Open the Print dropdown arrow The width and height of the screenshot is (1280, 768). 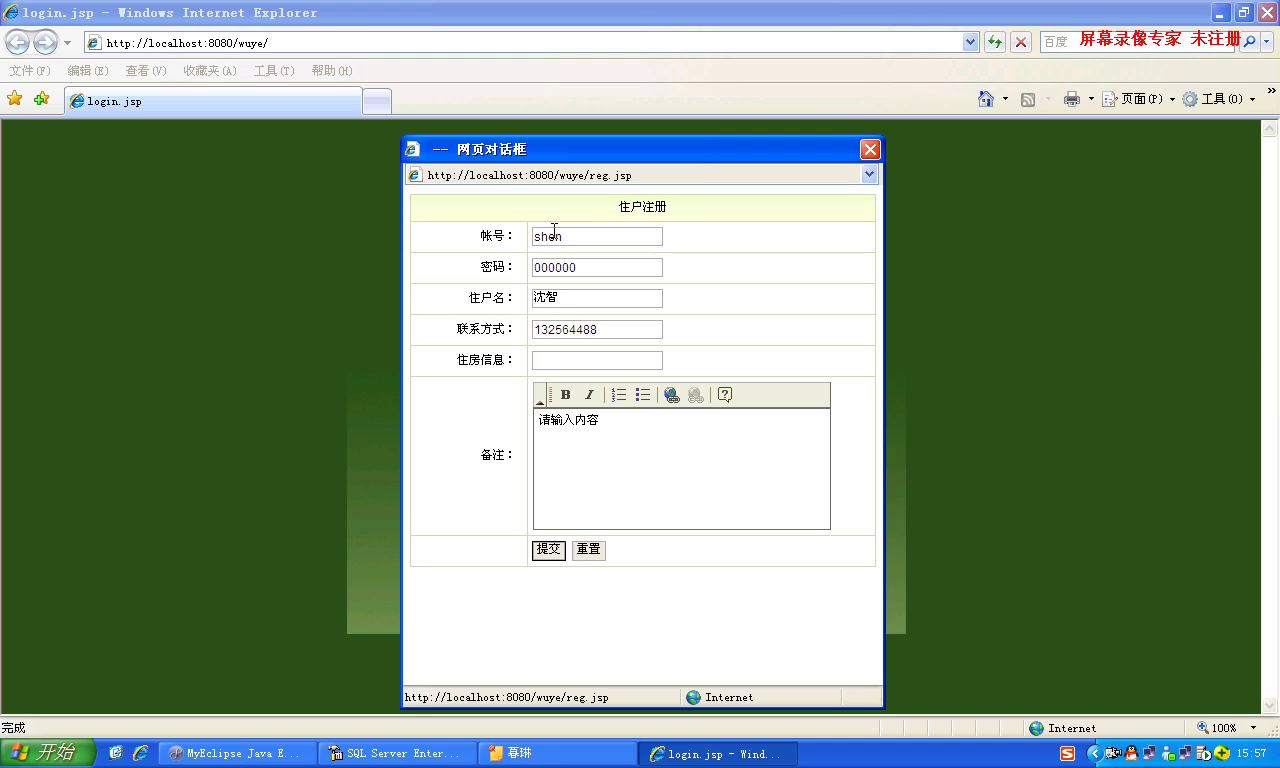coord(1091,99)
